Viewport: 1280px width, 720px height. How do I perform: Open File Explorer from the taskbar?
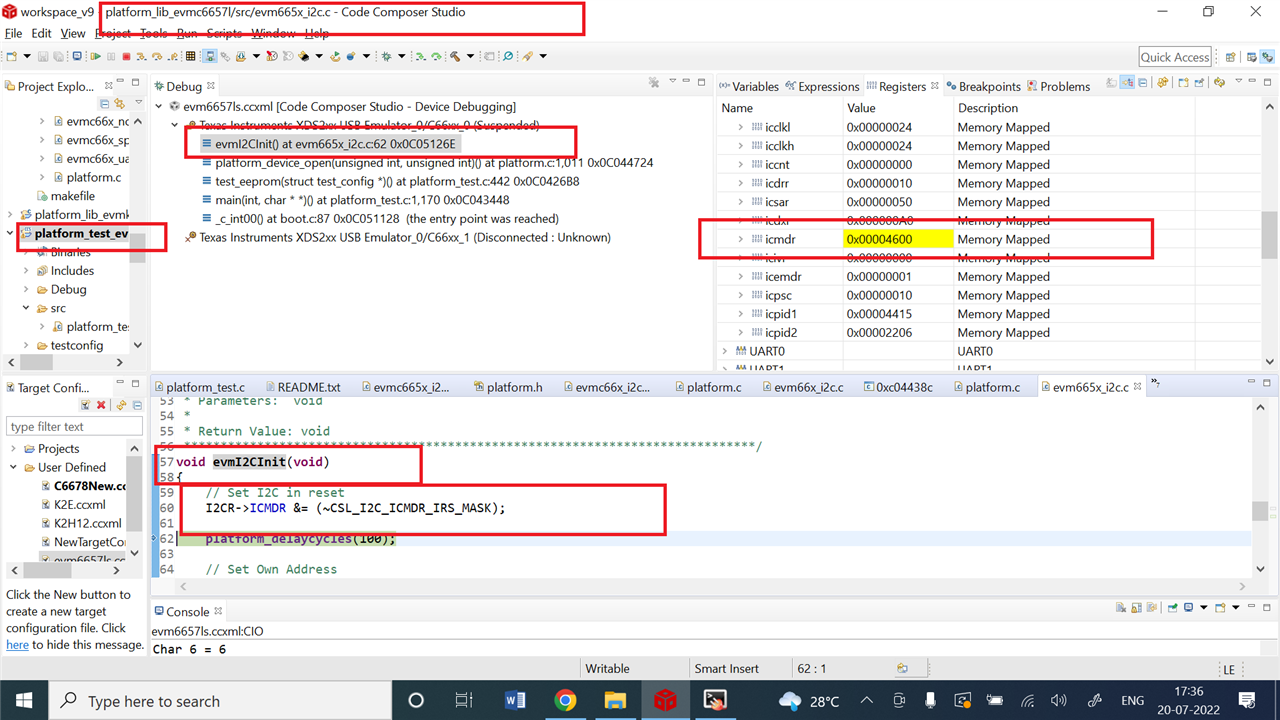[614, 700]
